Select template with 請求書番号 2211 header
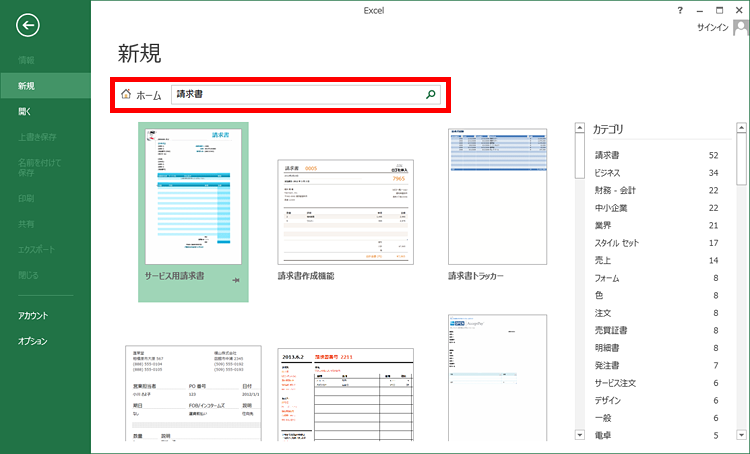This screenshot has height=454, width=750. (x=345, y=394)
